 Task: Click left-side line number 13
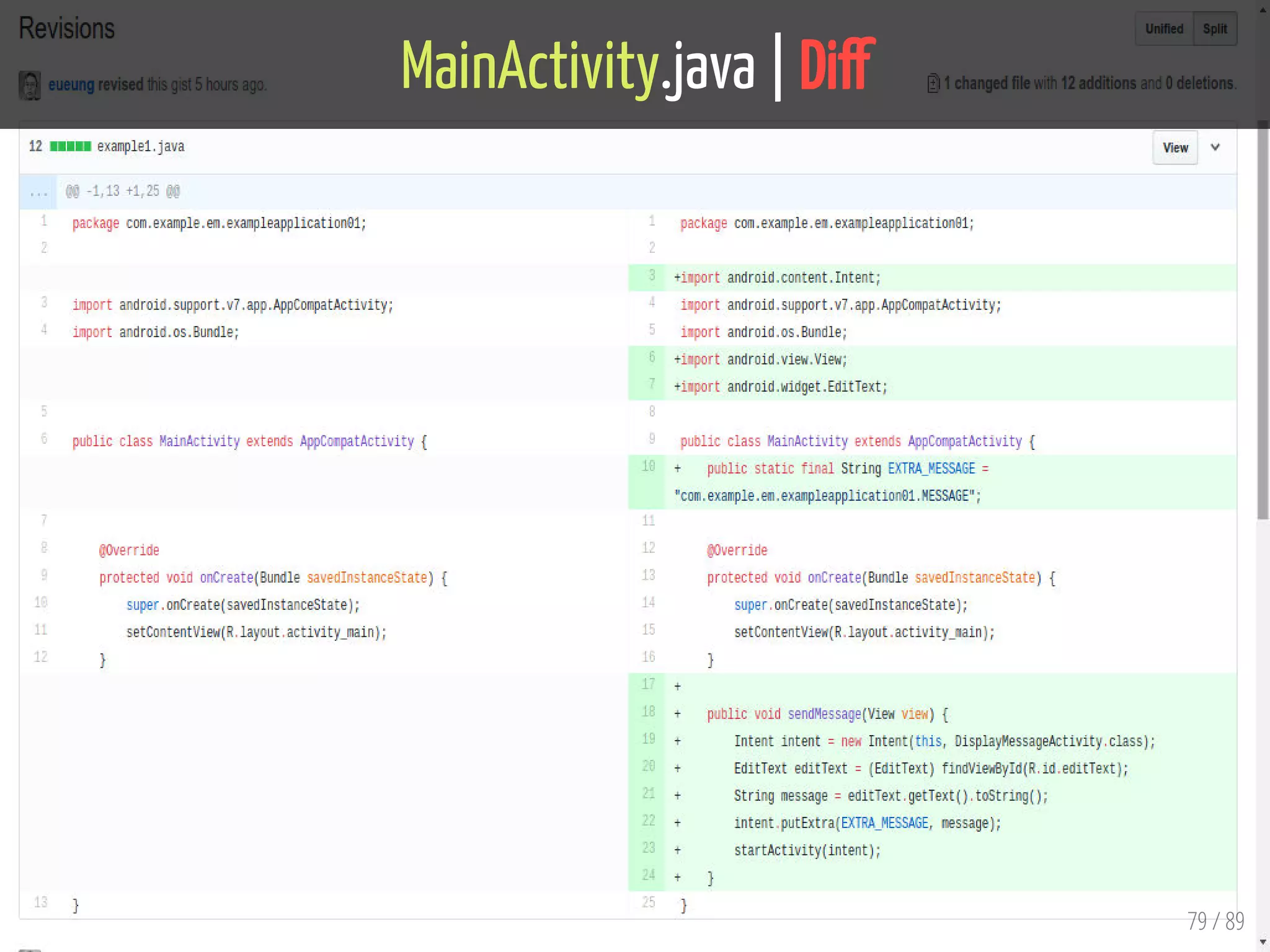point(40,902)
